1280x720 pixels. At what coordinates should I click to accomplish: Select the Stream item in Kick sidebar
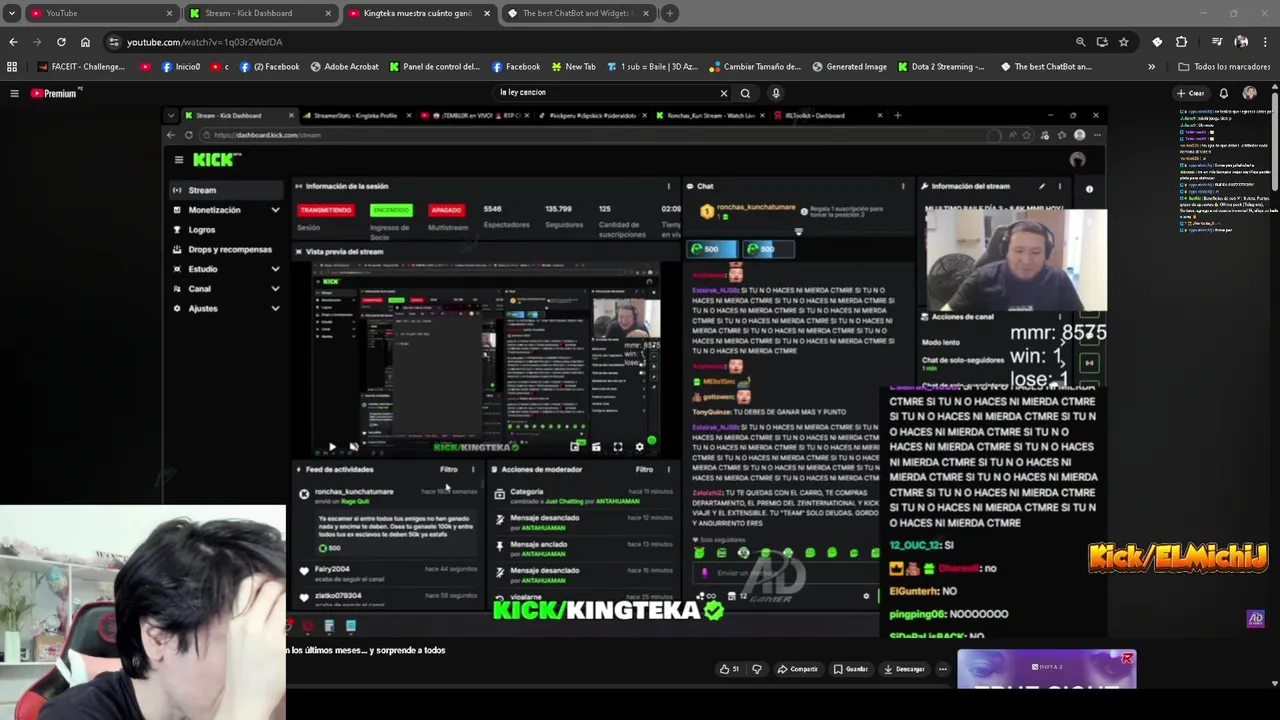pyautogui.click(x=227, y=190)
